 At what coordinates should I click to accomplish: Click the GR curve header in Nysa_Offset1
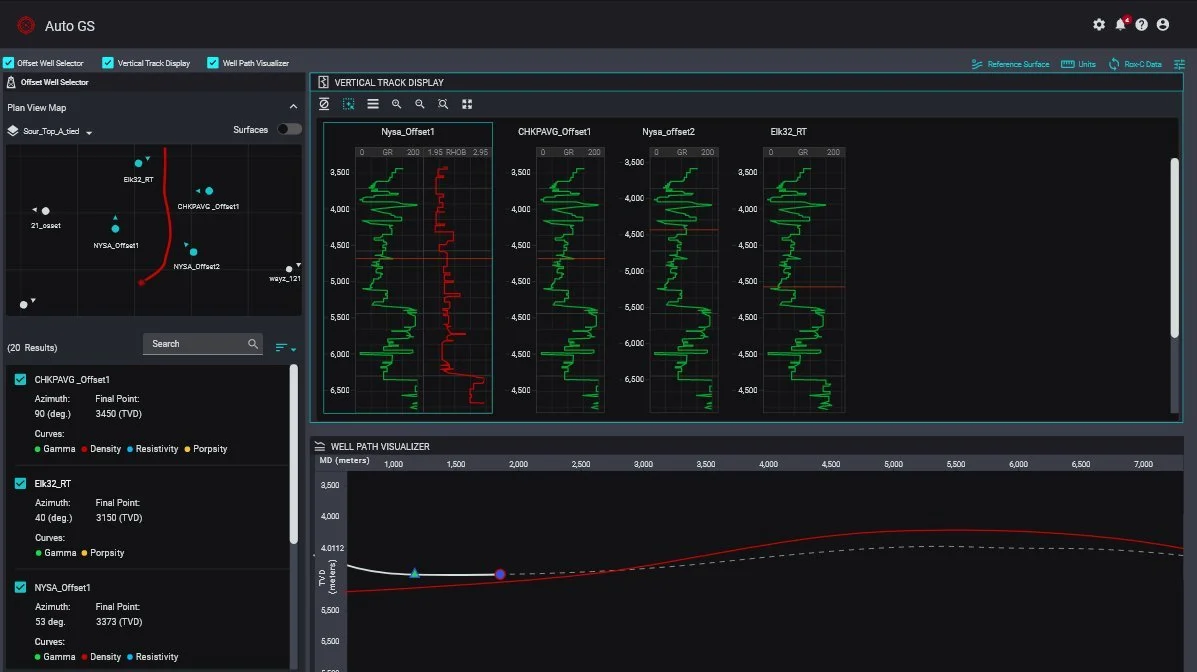389,153
